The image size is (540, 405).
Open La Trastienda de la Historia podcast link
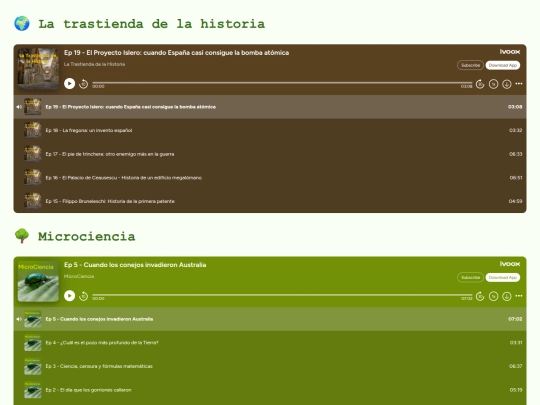click(94, 64)
